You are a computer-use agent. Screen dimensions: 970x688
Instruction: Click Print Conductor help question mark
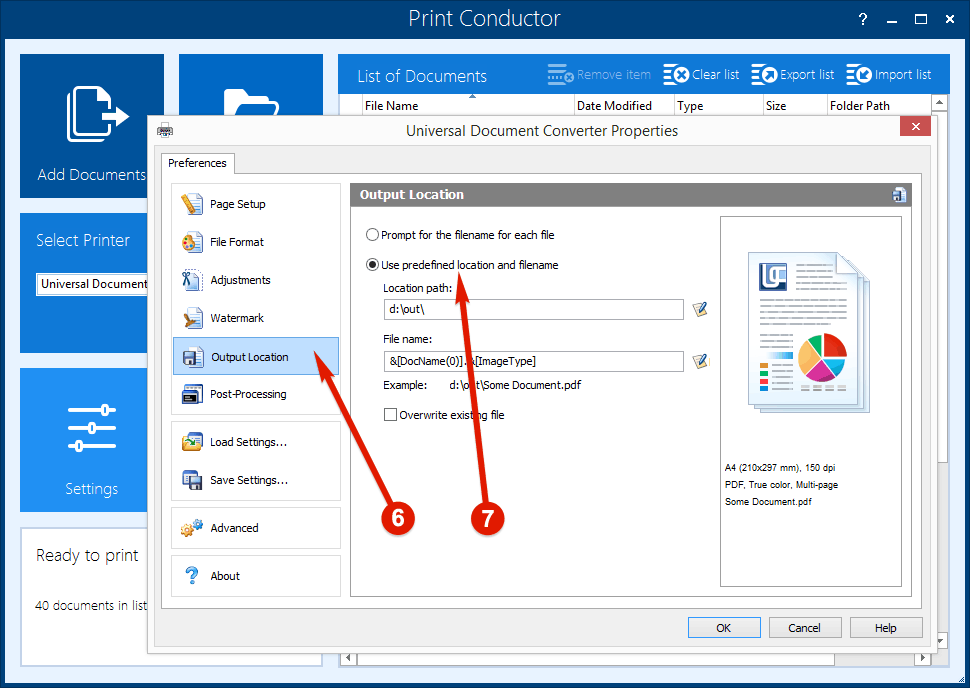[863, 19]
